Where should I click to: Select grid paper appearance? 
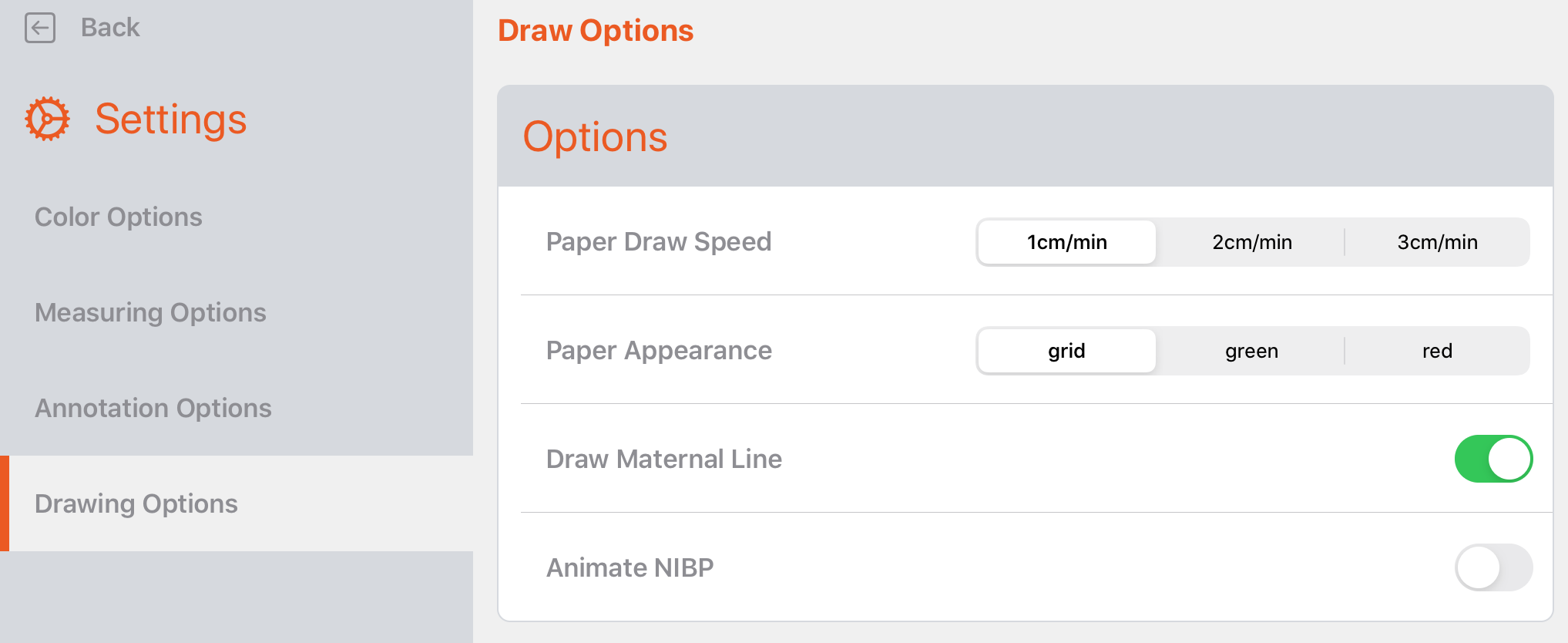coord(1066,350)
